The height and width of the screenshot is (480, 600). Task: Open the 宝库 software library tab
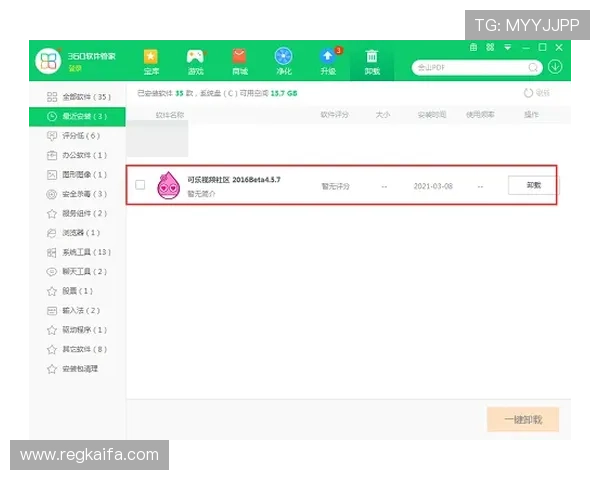(x=151, y=62)
